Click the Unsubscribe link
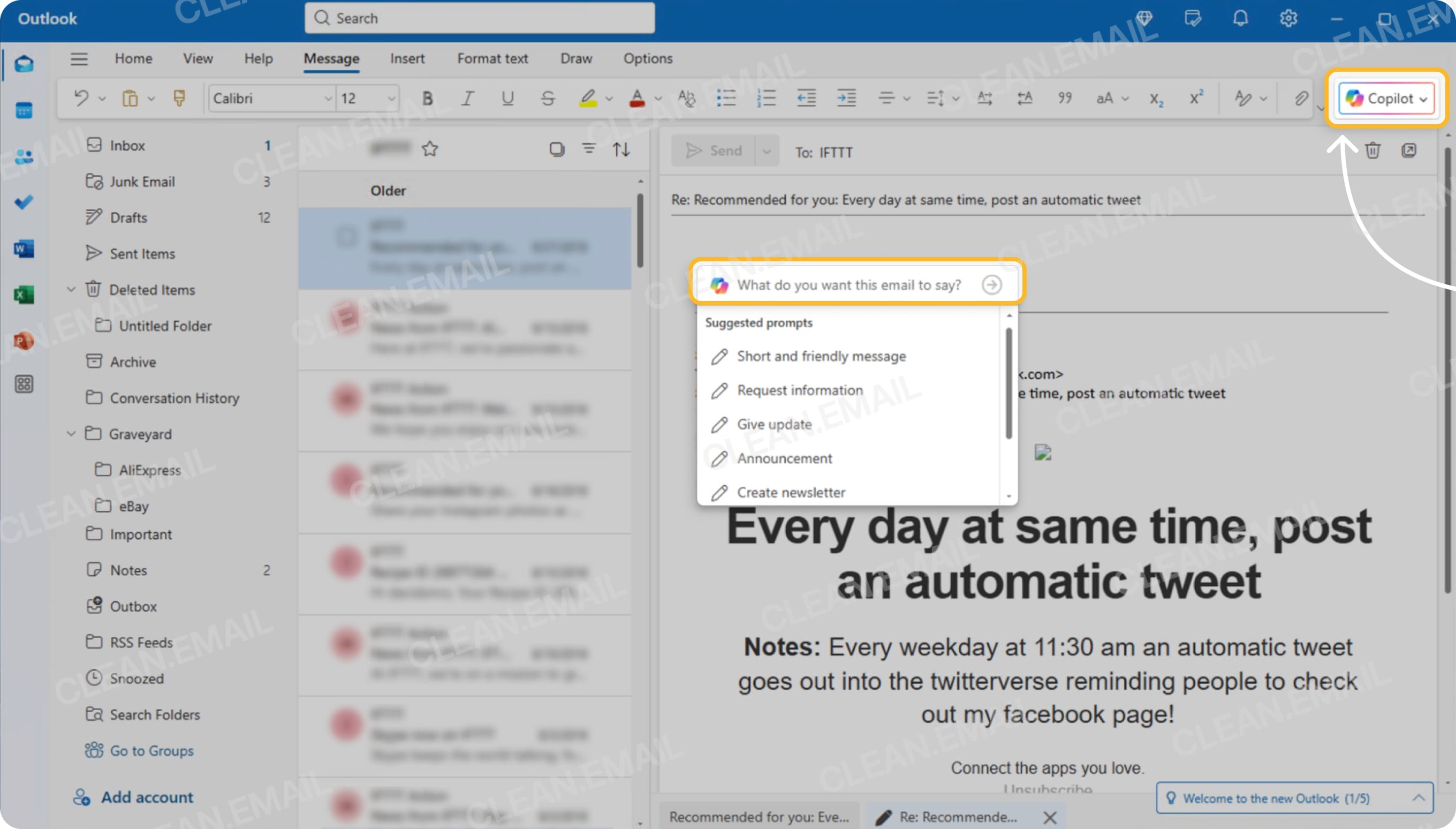 click(1048, 790)
